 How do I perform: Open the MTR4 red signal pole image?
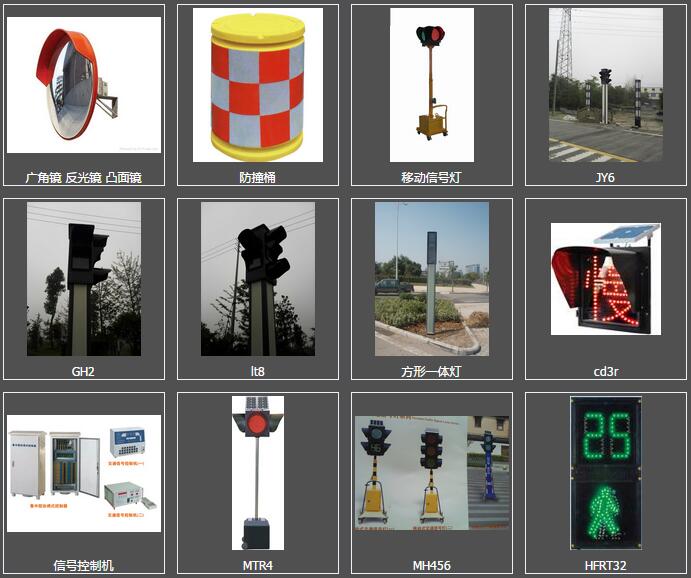click(x=258, y=473)
